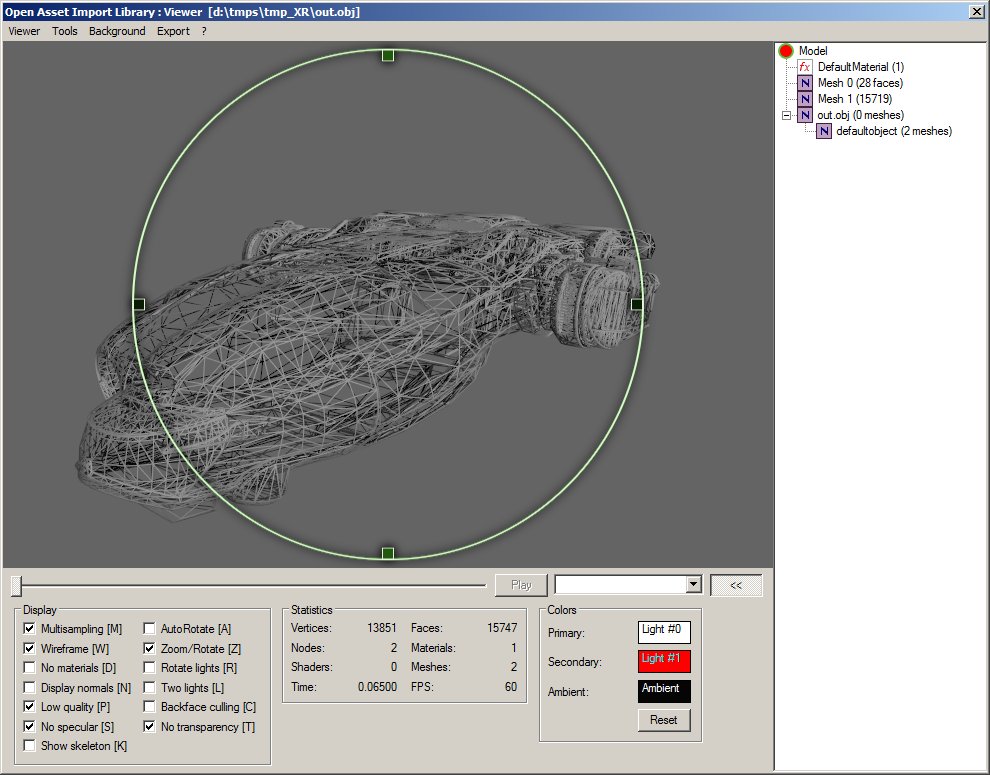This screenshot has width=990, height=775.
Task: Select the Mesh 1 node icon
Action: click(805, 99)
